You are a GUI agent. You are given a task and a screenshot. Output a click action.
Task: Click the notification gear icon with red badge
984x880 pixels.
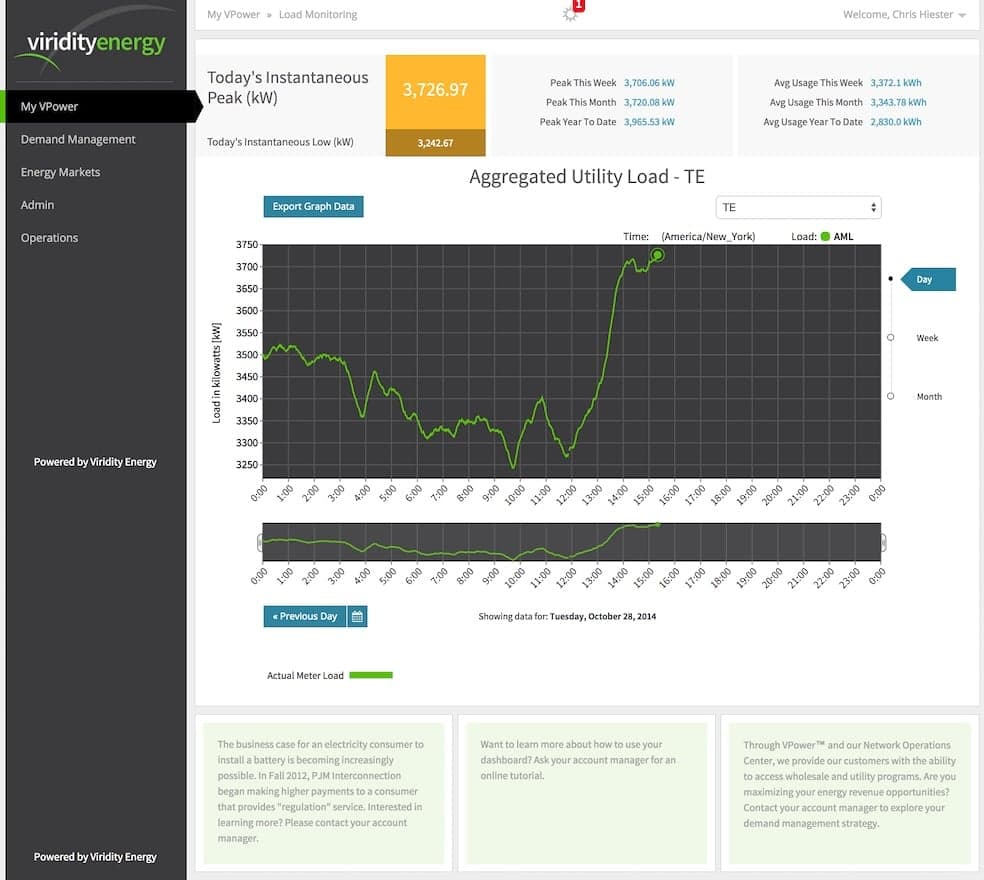(x=572, y=13)
